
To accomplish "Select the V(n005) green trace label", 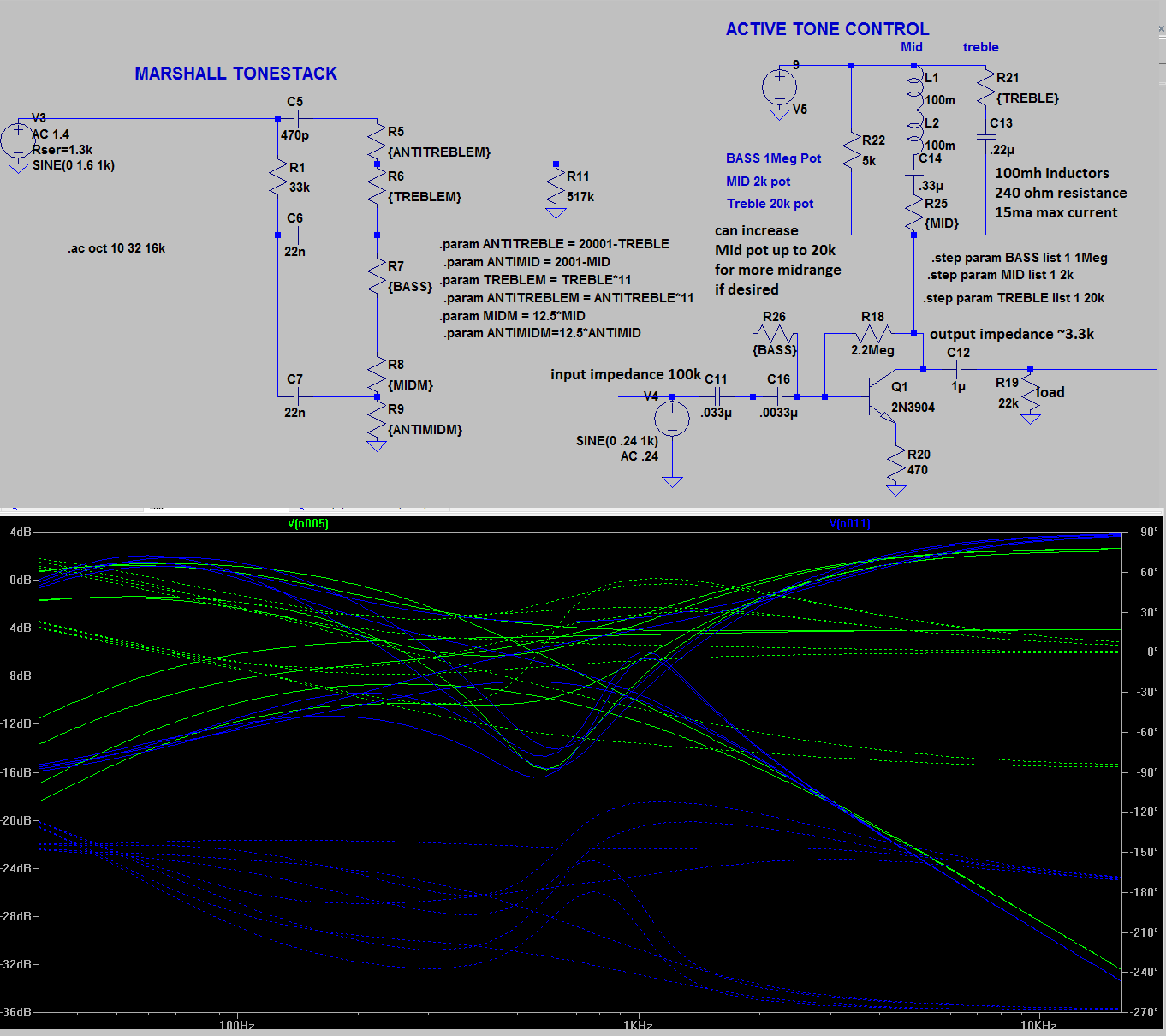I will pyautogui.click(x=308, y=524).
